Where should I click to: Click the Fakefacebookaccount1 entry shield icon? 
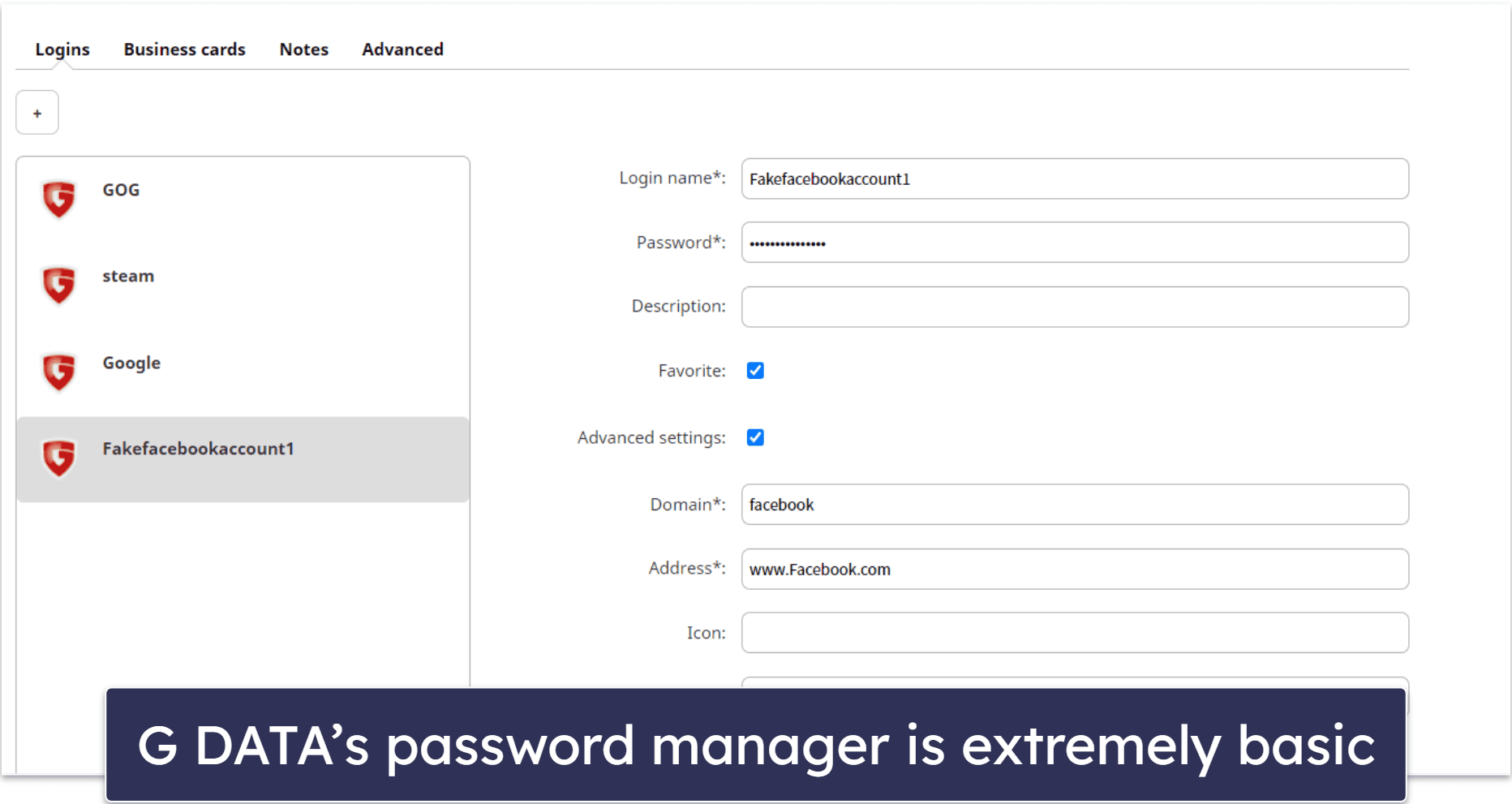click(58, 458)
